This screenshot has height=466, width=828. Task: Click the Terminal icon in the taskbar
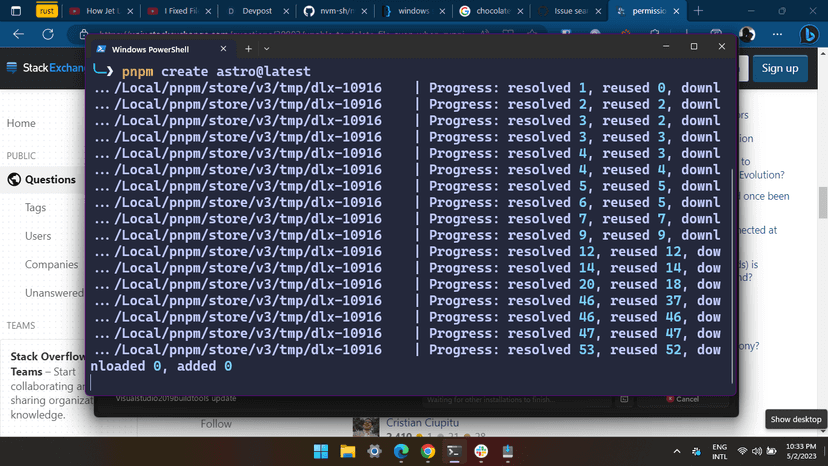click(455, 451)
